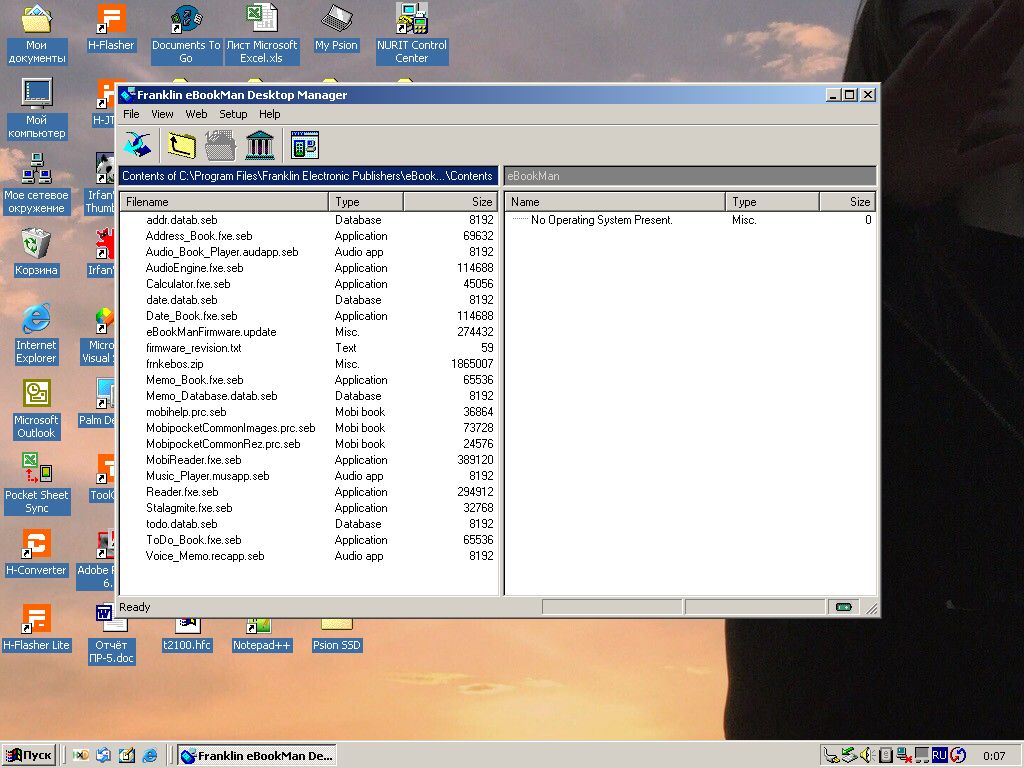Image resolution: width=1024 pixels, height=768 pixels.
Task: Open the File menu
Action: point(131,114)
